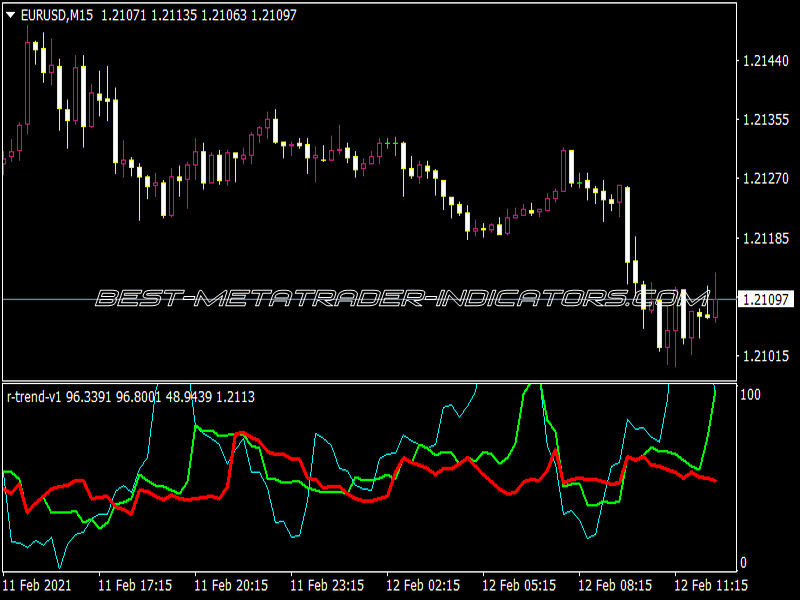Select the EURUSD,M15 chart title text
This screenshot has width=800, height=600.
tap(57, 16)
